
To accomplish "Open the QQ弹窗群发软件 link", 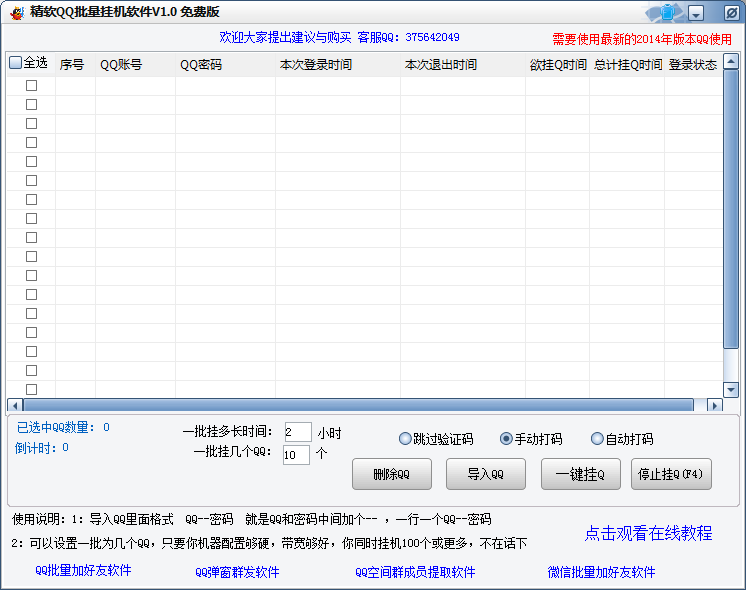I will 237,572.
